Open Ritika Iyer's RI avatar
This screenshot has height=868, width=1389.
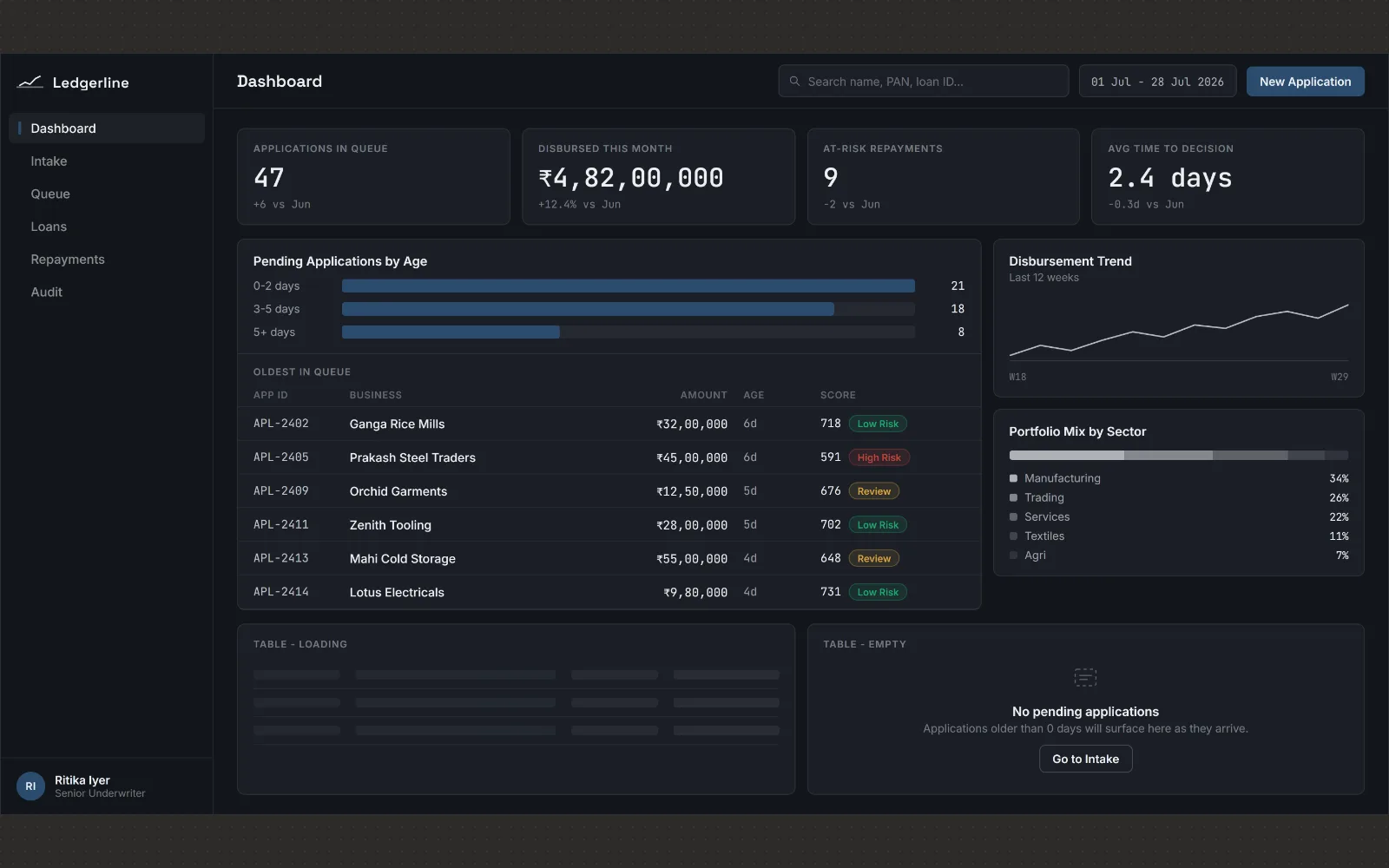30,786
